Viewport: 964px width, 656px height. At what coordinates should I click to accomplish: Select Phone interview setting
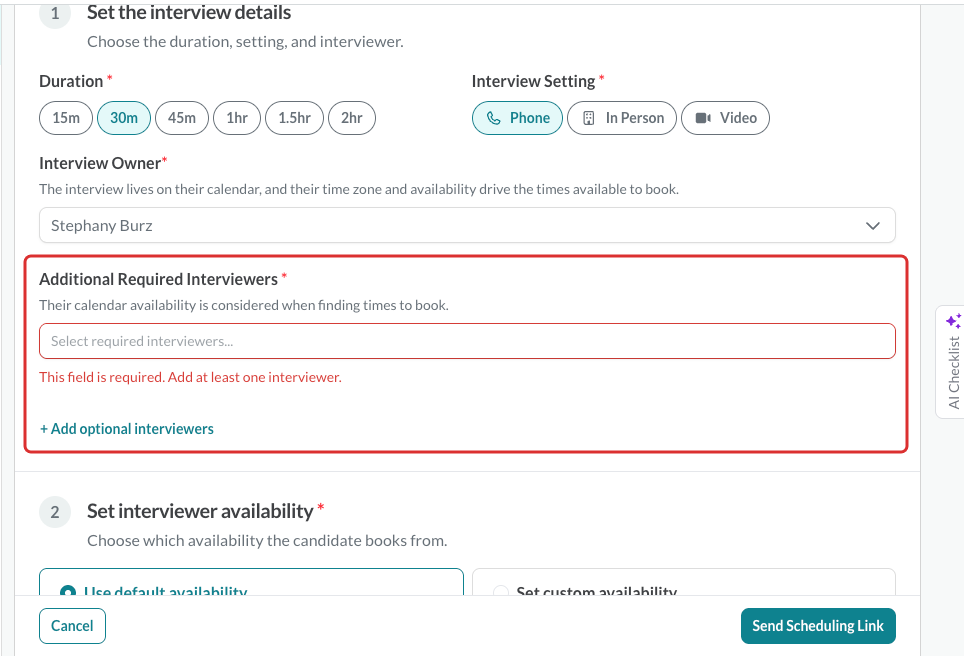517,118
